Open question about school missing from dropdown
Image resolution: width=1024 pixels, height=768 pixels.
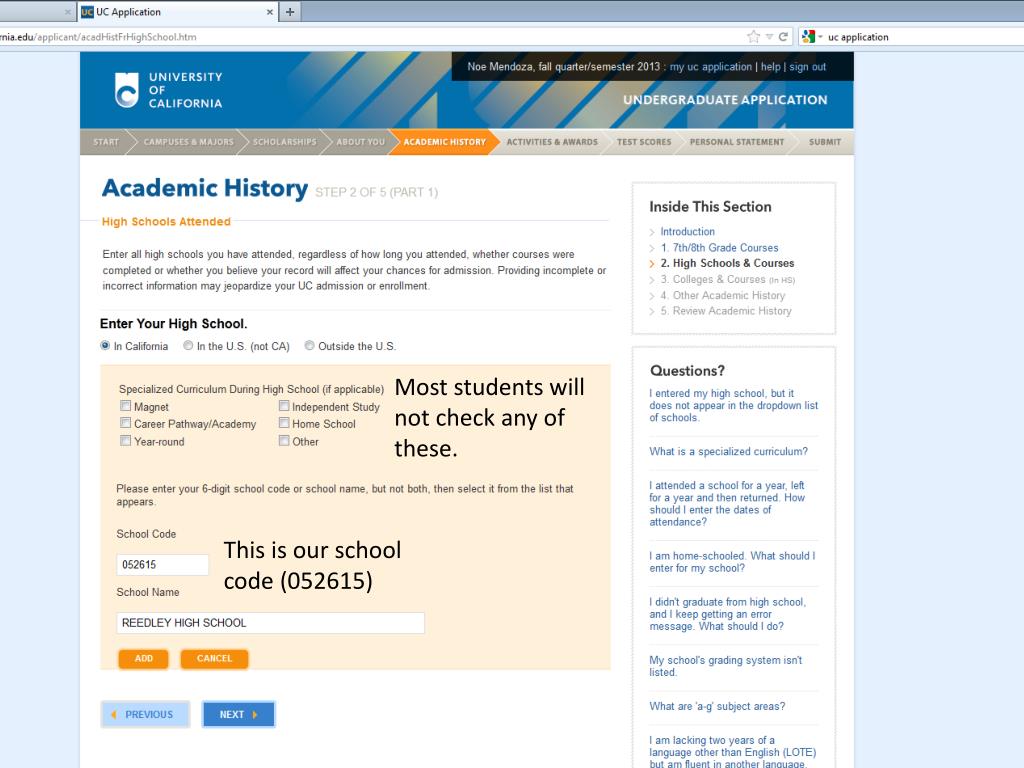tap(733, 406)
